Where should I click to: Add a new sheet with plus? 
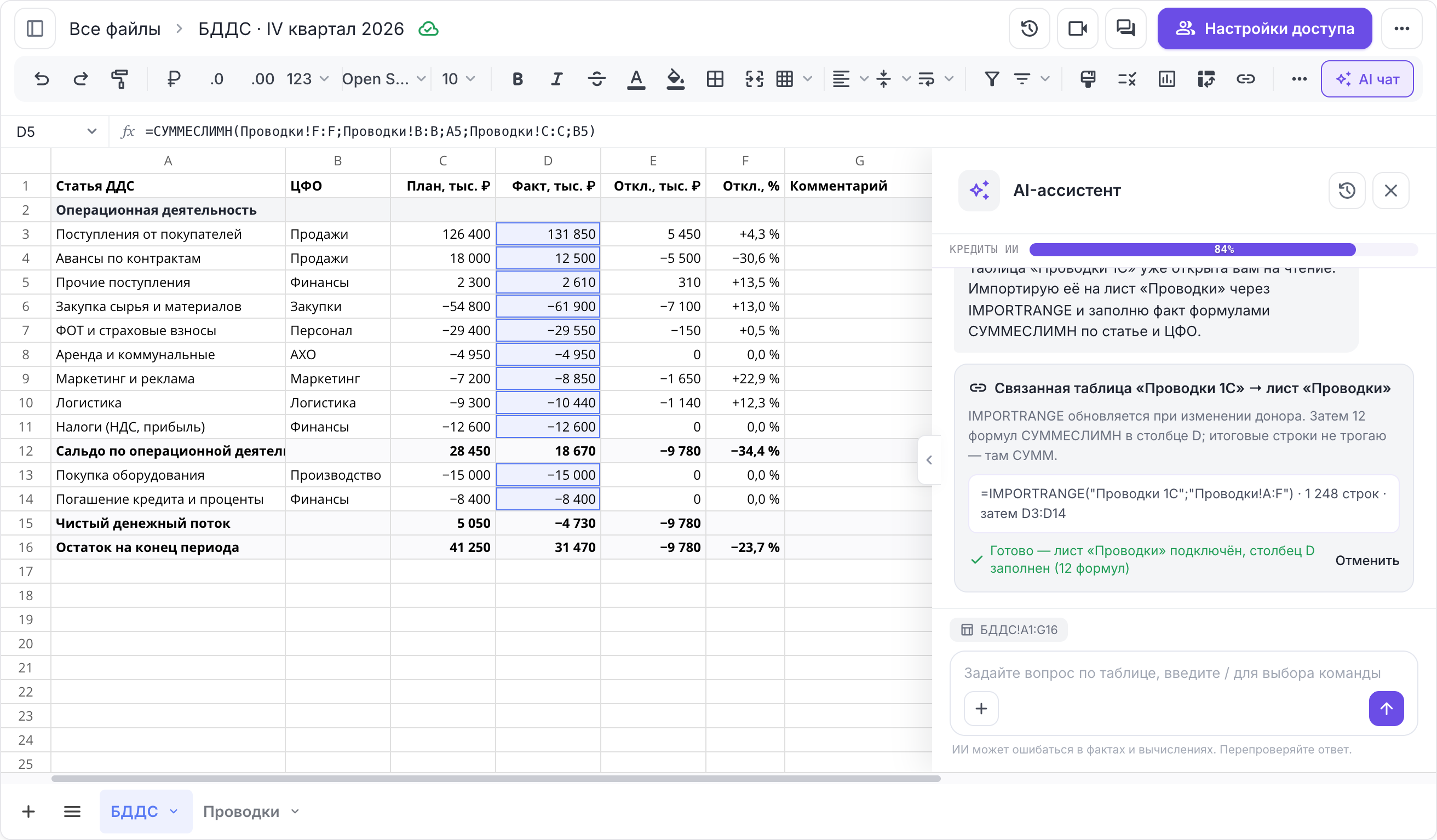pos(28,811)
